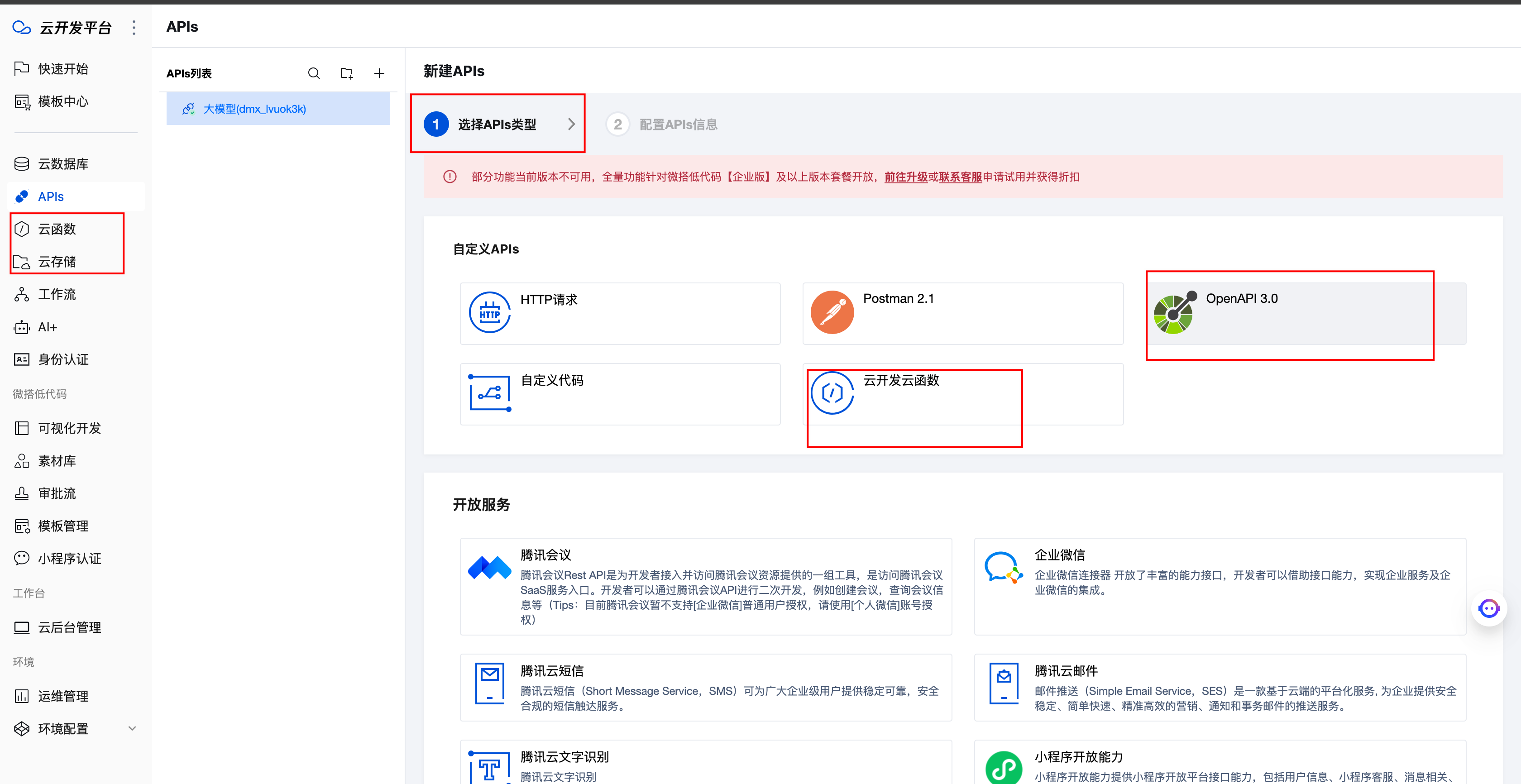Search the APIs列表 with magnifier icon

[x=314, y=73]
